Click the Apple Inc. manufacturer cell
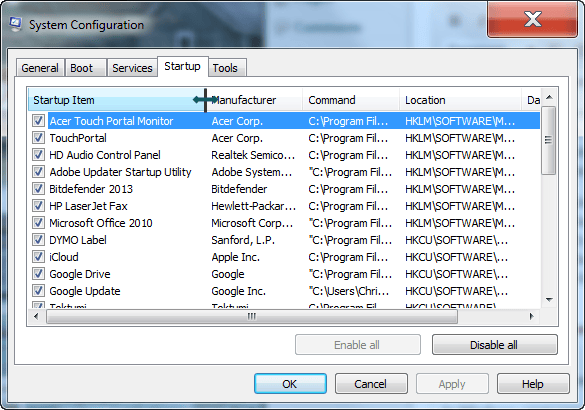This screenshot has height=410, width=585. coord(235,257)
